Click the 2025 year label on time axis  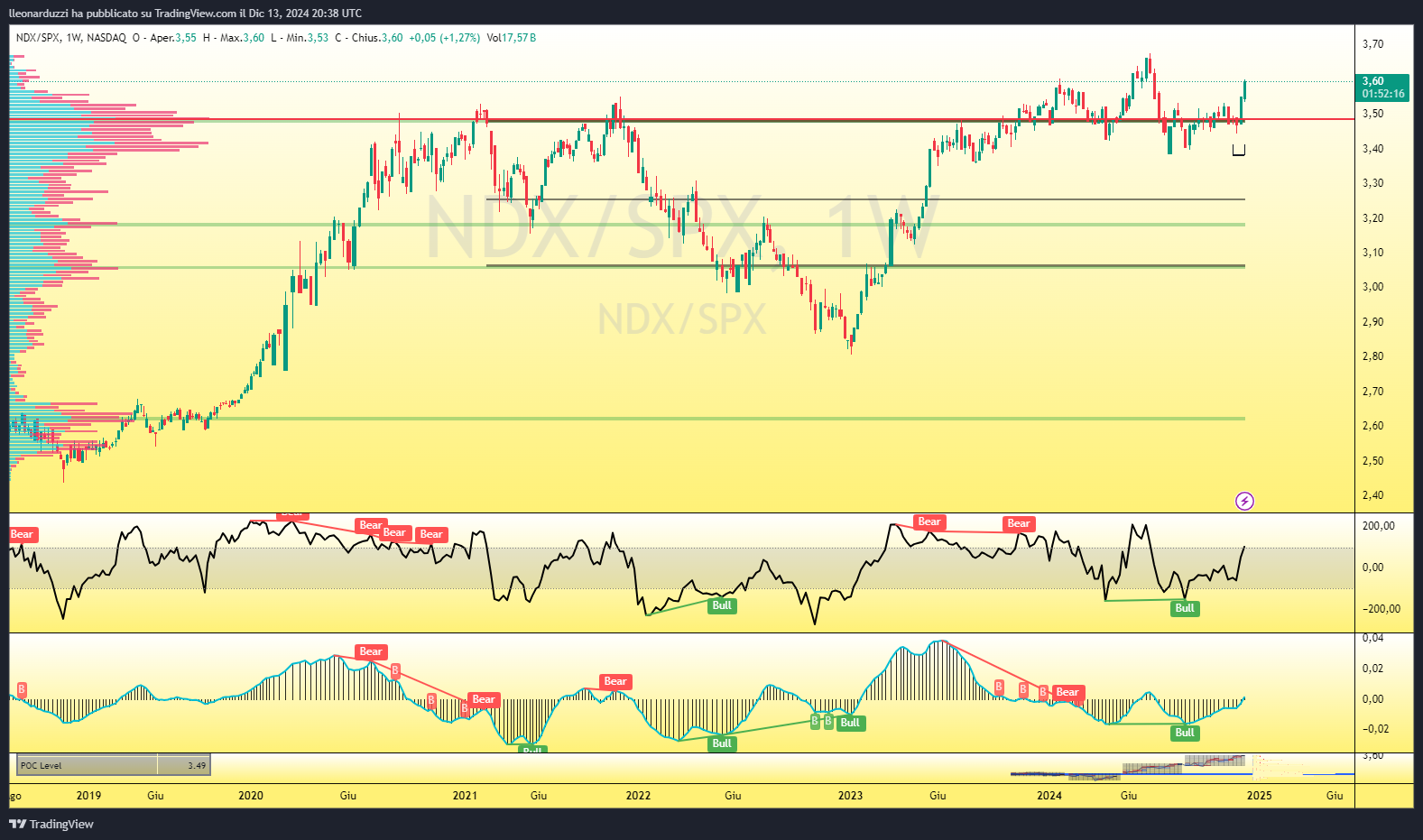point(1260,796)
